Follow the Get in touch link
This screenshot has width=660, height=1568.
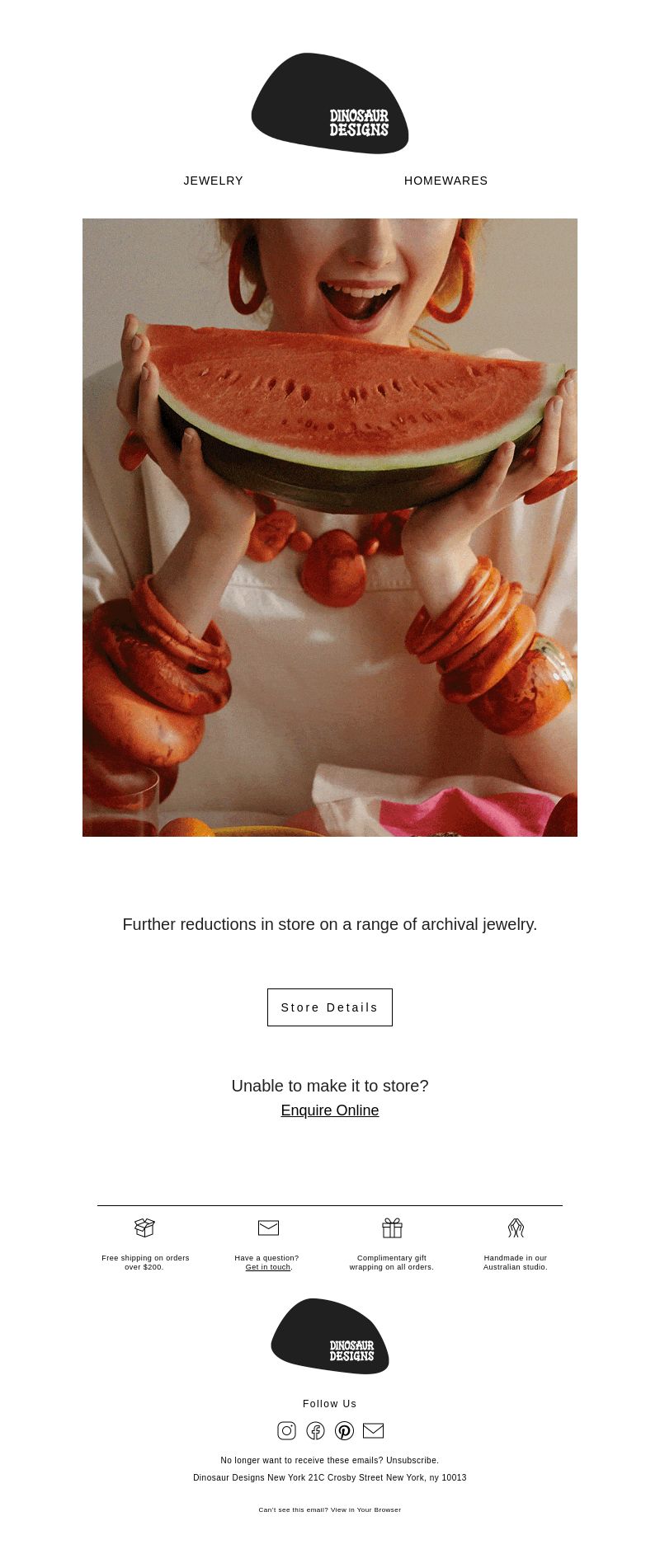tap(268, 1267)
